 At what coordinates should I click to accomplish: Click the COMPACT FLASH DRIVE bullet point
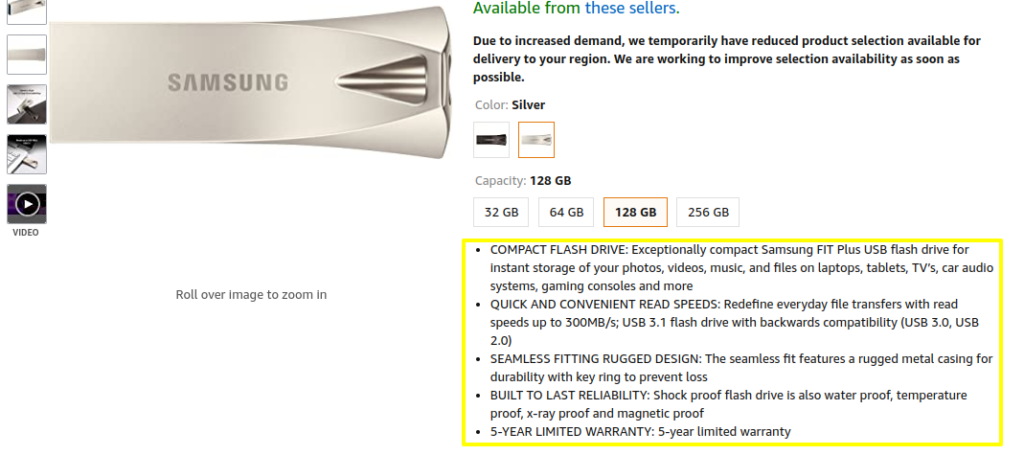730,267
